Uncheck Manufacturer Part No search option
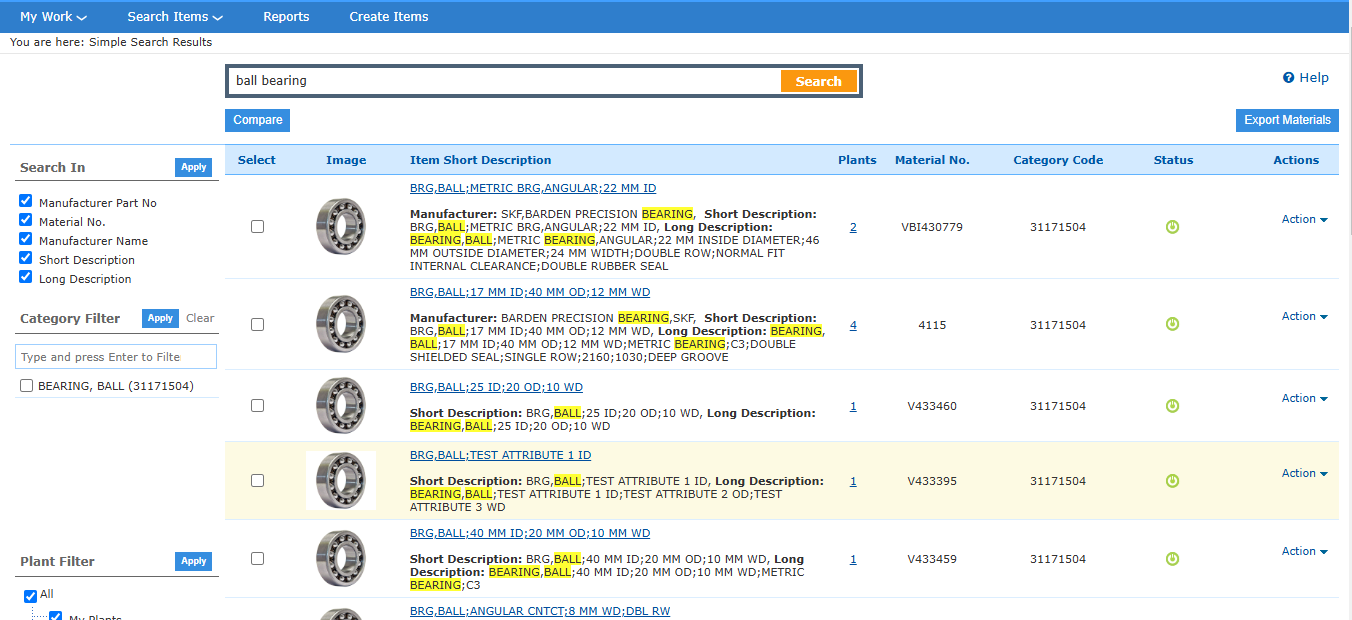Image resolution: width=1352 pixels, height=620 pixels. [x=26, y=202]
